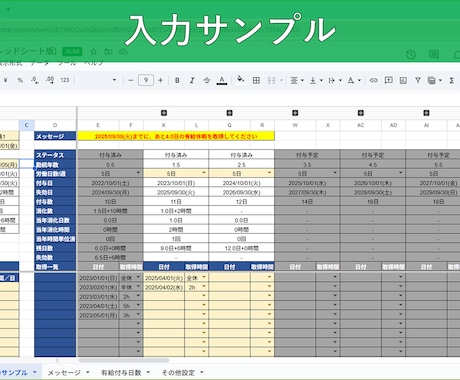This screenshot has width=460, height=380.
Task: Open version history clock icon
Action: 411,55
